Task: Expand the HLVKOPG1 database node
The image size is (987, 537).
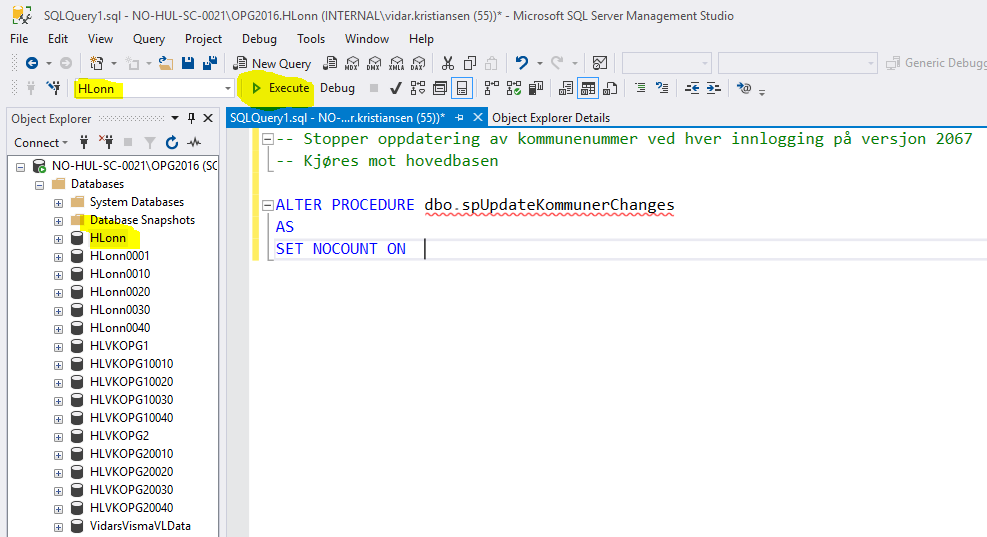Action: 59,347
